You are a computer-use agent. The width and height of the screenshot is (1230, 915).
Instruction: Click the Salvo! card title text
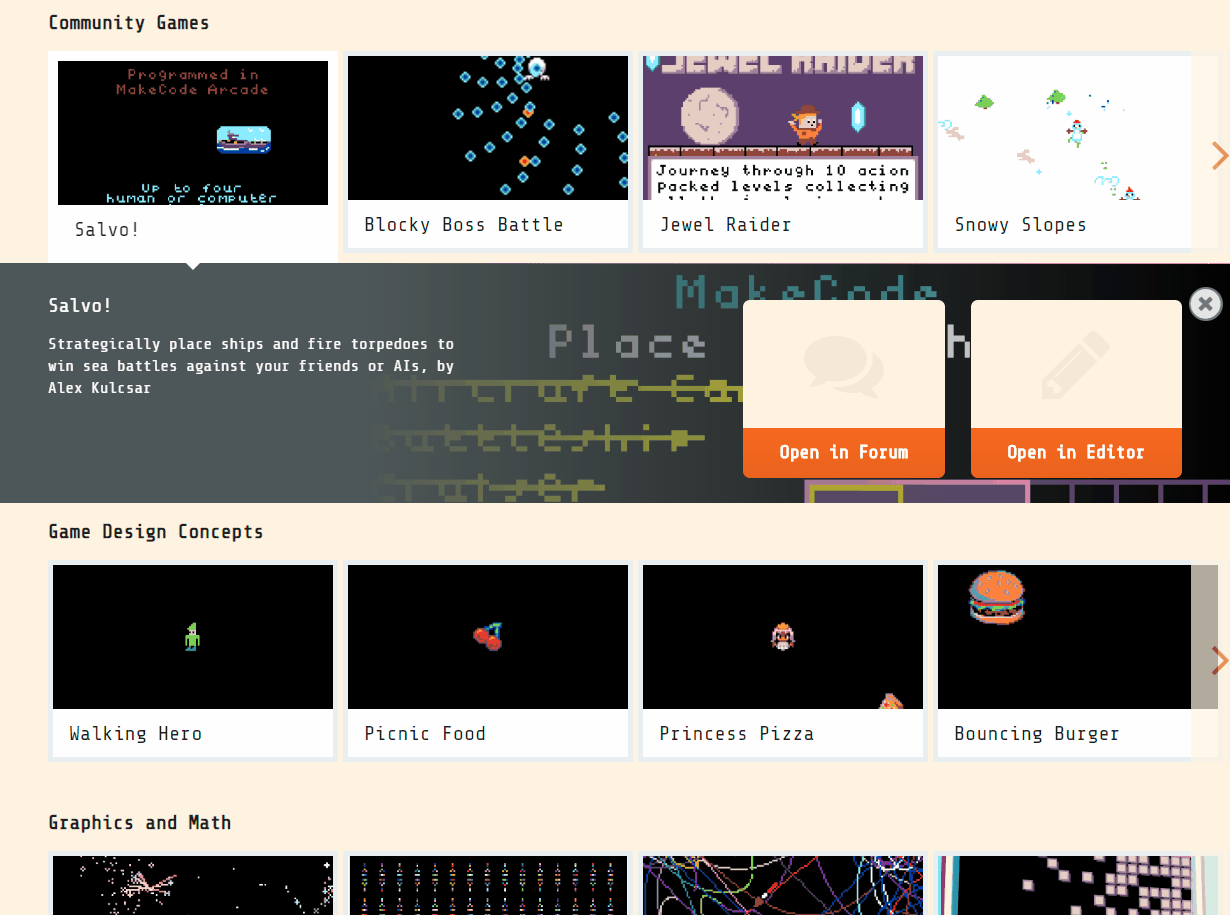(107, 230)
